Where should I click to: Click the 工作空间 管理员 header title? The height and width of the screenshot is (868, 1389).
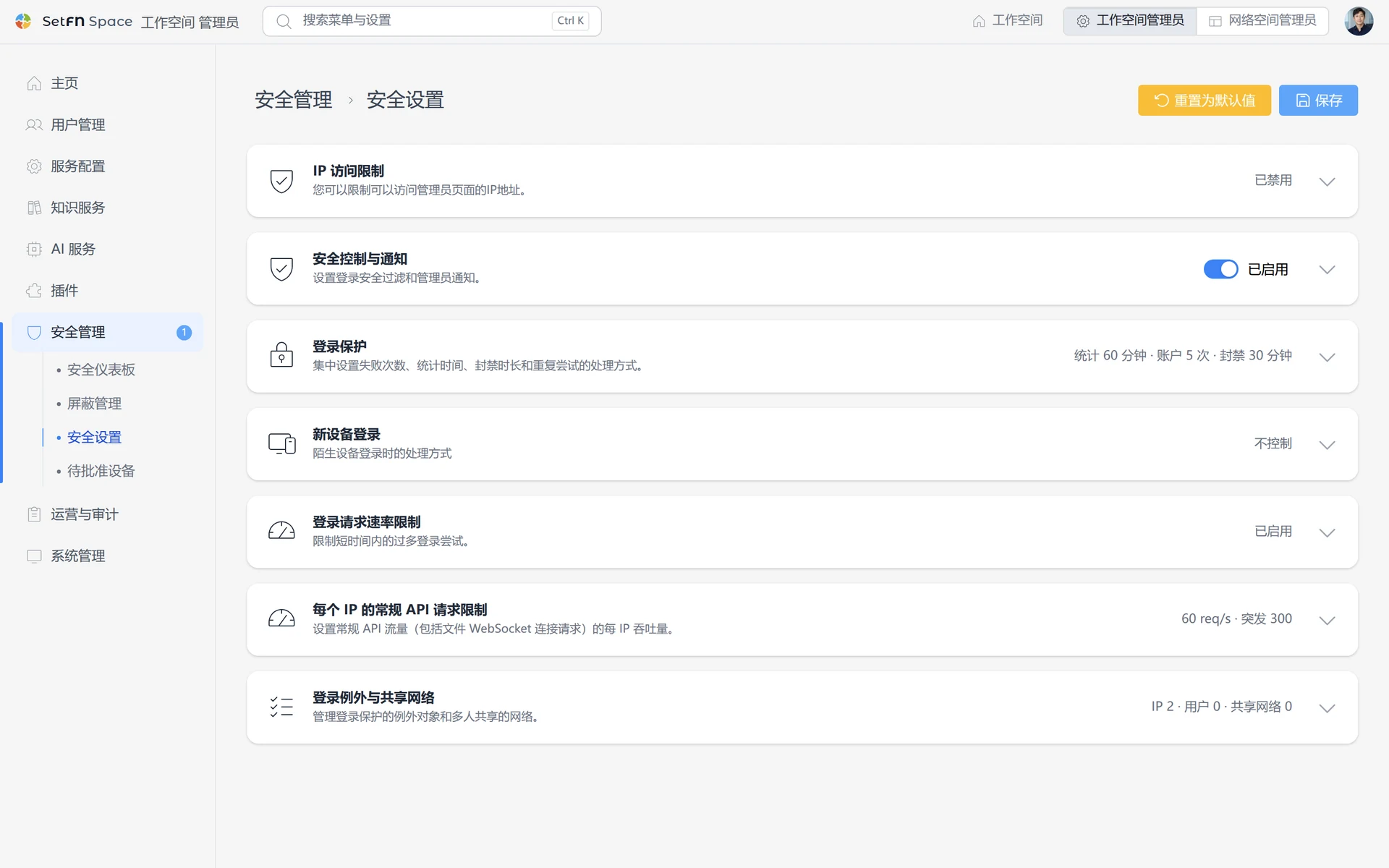point(190,22)
